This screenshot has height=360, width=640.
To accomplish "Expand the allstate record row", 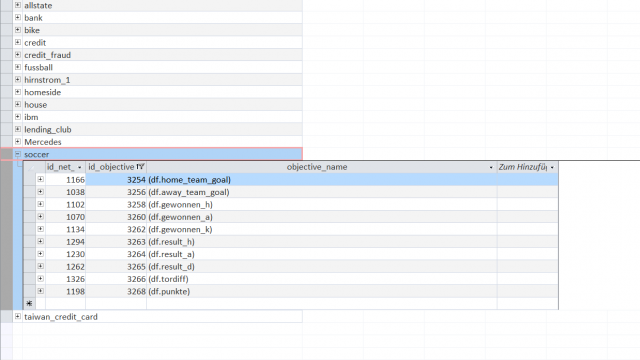I will 18,5.
